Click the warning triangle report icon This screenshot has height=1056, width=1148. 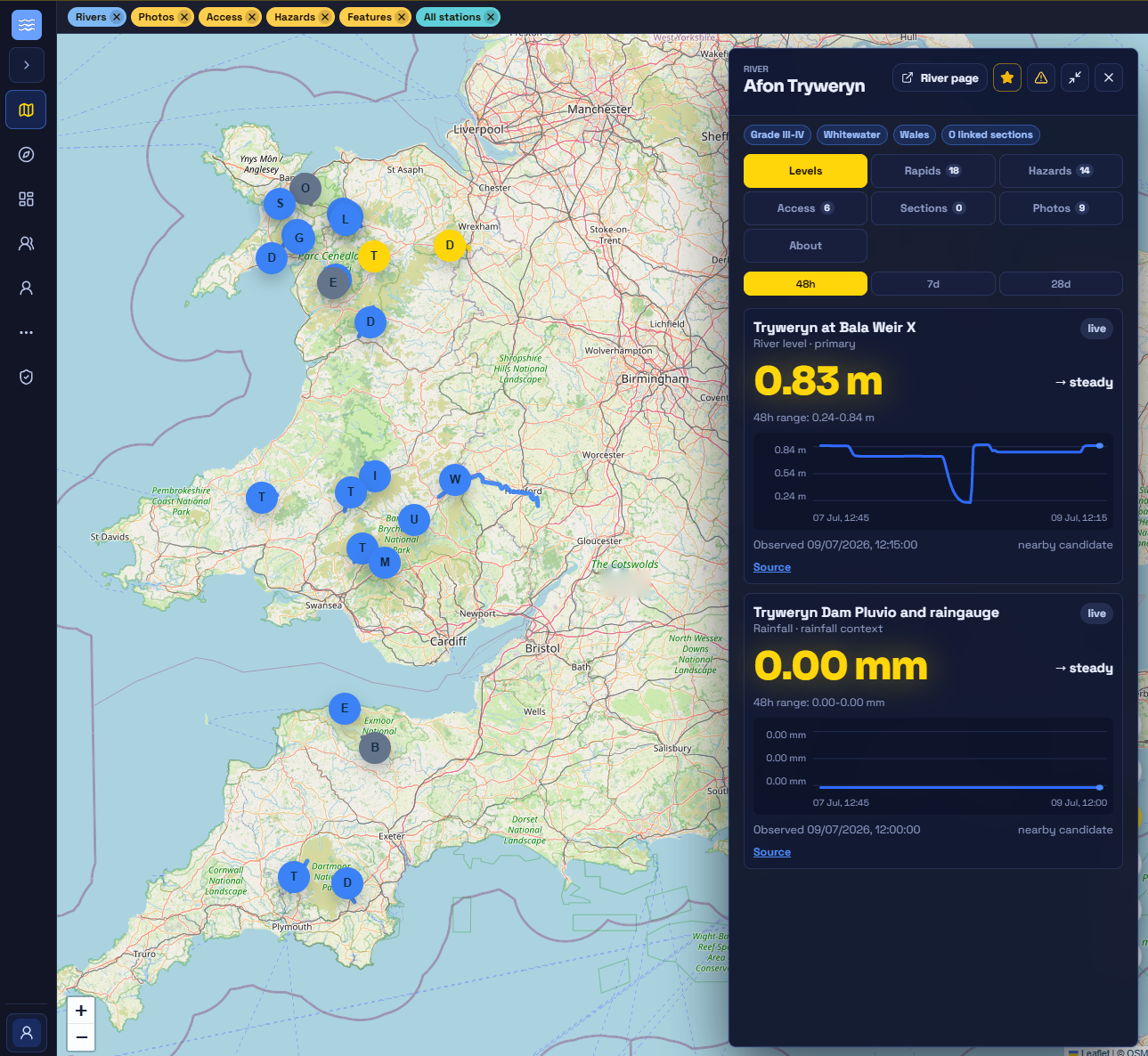click(1041, 78)
